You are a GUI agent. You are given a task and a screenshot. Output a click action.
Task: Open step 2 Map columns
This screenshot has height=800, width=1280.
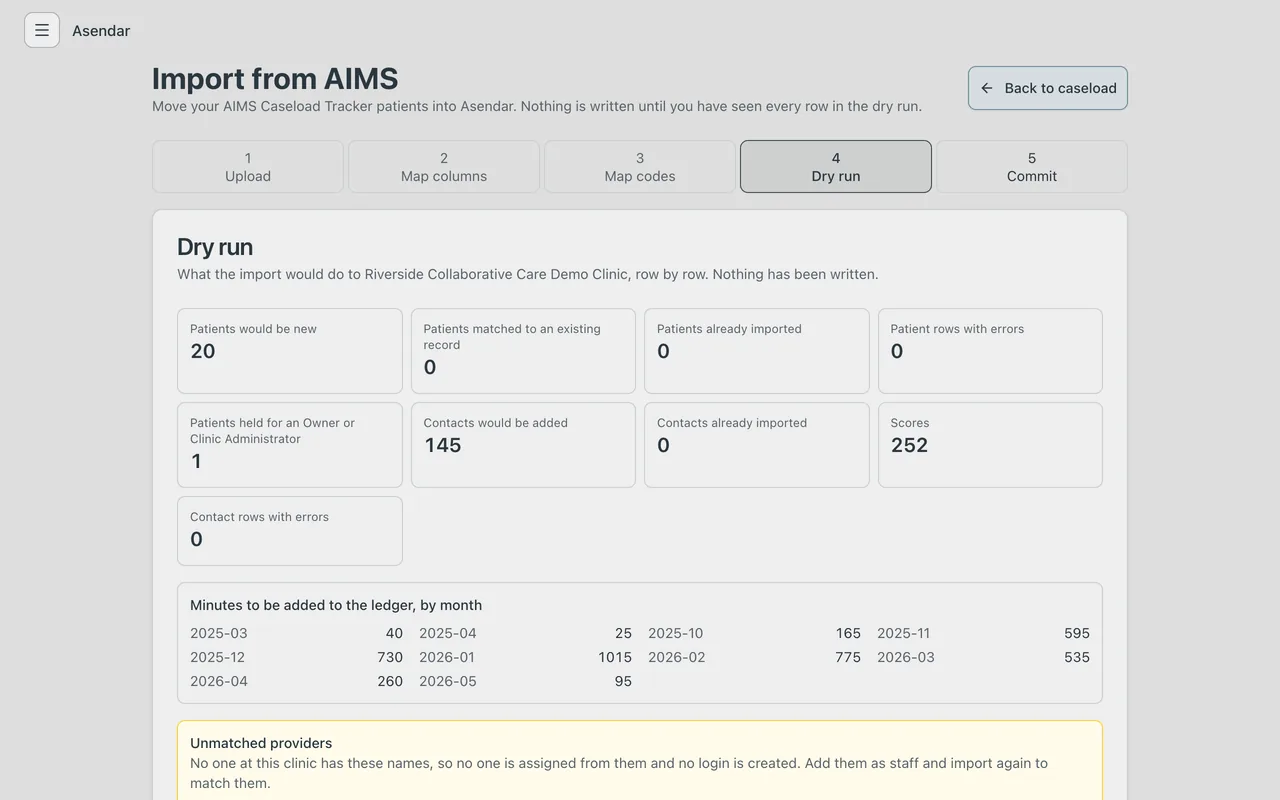444,167
